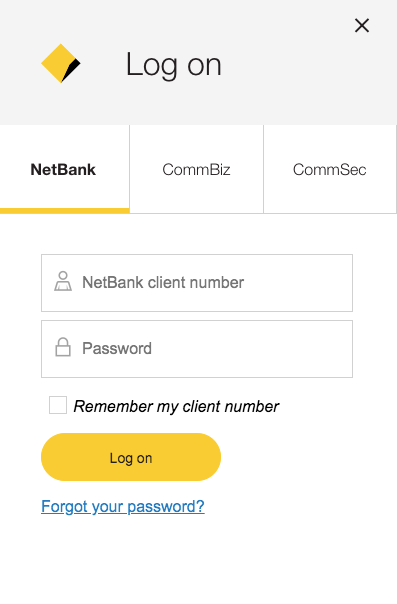Click the padlock icon in Password field

pos(63,347)
